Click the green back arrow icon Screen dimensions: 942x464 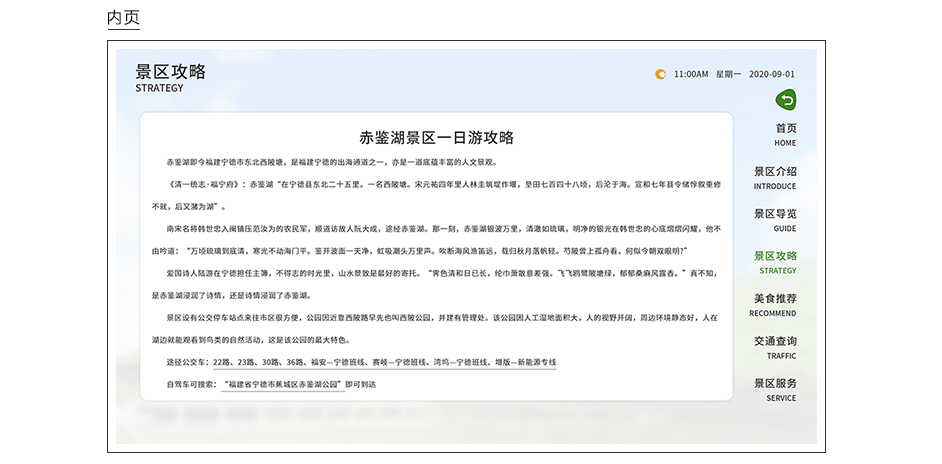click(x=786, y=100)
